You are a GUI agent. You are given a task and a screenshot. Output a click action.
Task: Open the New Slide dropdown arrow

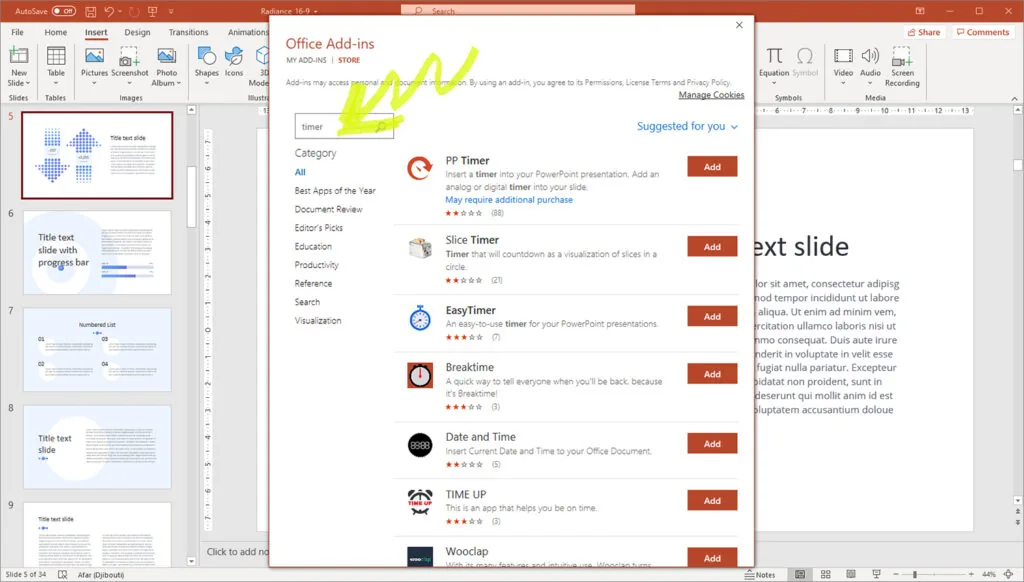(x=27, y=84)
